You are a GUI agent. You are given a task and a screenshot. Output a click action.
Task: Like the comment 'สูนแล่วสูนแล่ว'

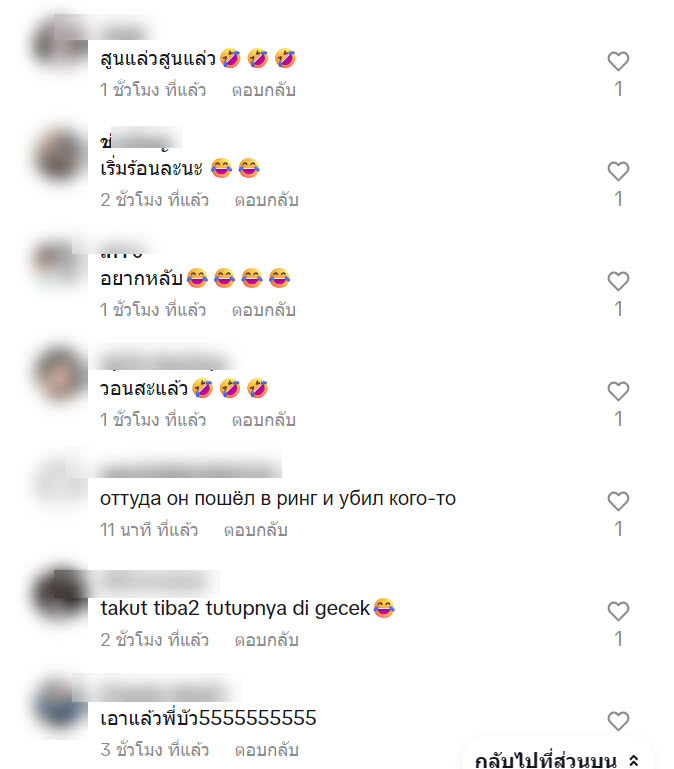point(618,61)
